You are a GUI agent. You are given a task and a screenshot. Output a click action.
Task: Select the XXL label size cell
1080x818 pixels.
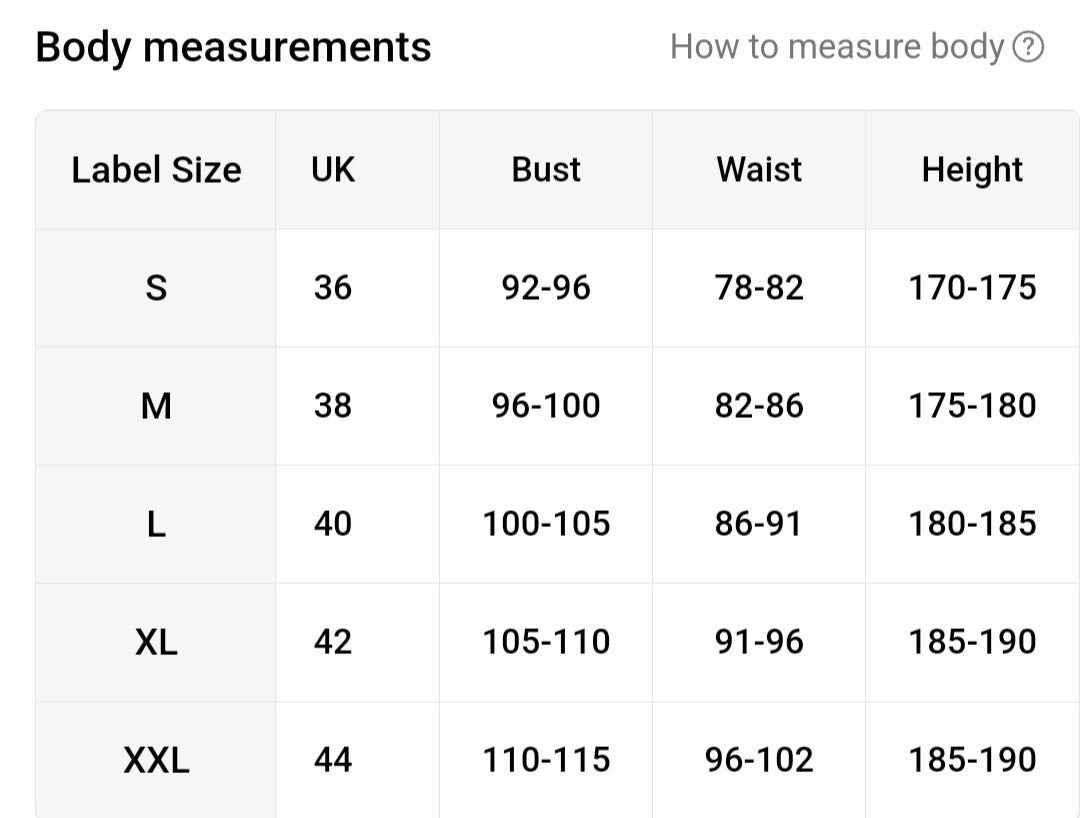(156, 761)
